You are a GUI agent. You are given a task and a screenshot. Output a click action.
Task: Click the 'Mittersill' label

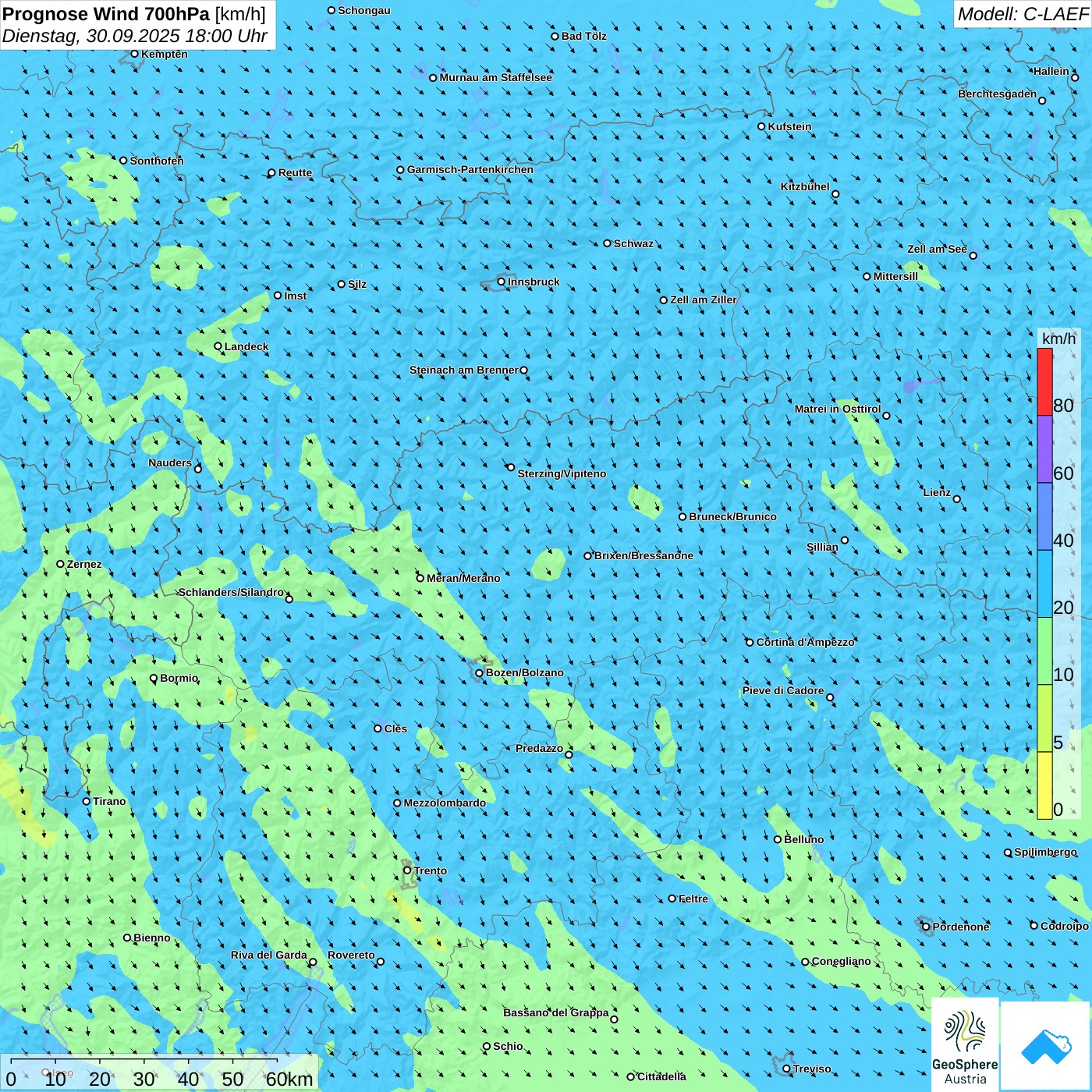895,276
